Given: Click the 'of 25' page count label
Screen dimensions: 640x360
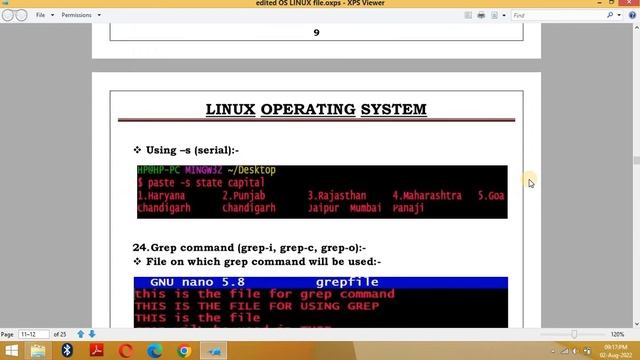Looking at the screenshot, I should [60, 334].
